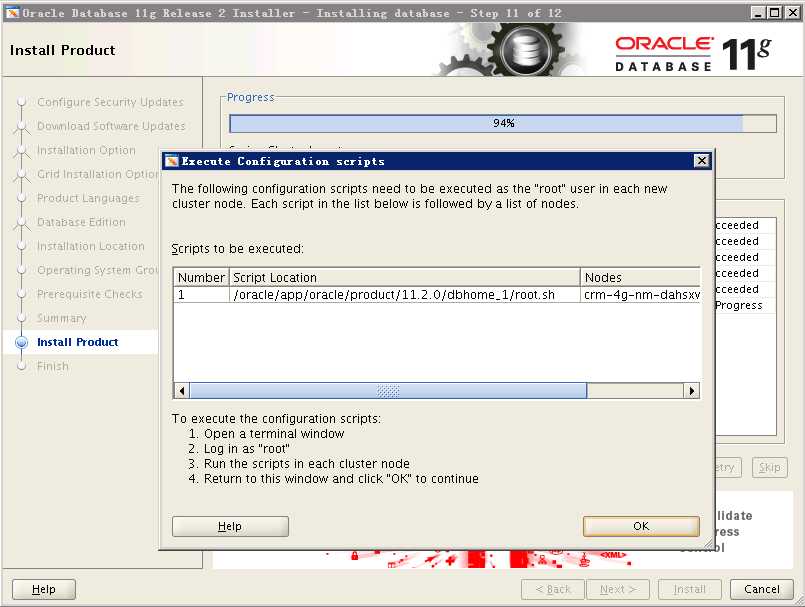This screenshot has width=805, height=607.
Task: Click the left arrow of scripts table scrollbar
Action: 182,391
